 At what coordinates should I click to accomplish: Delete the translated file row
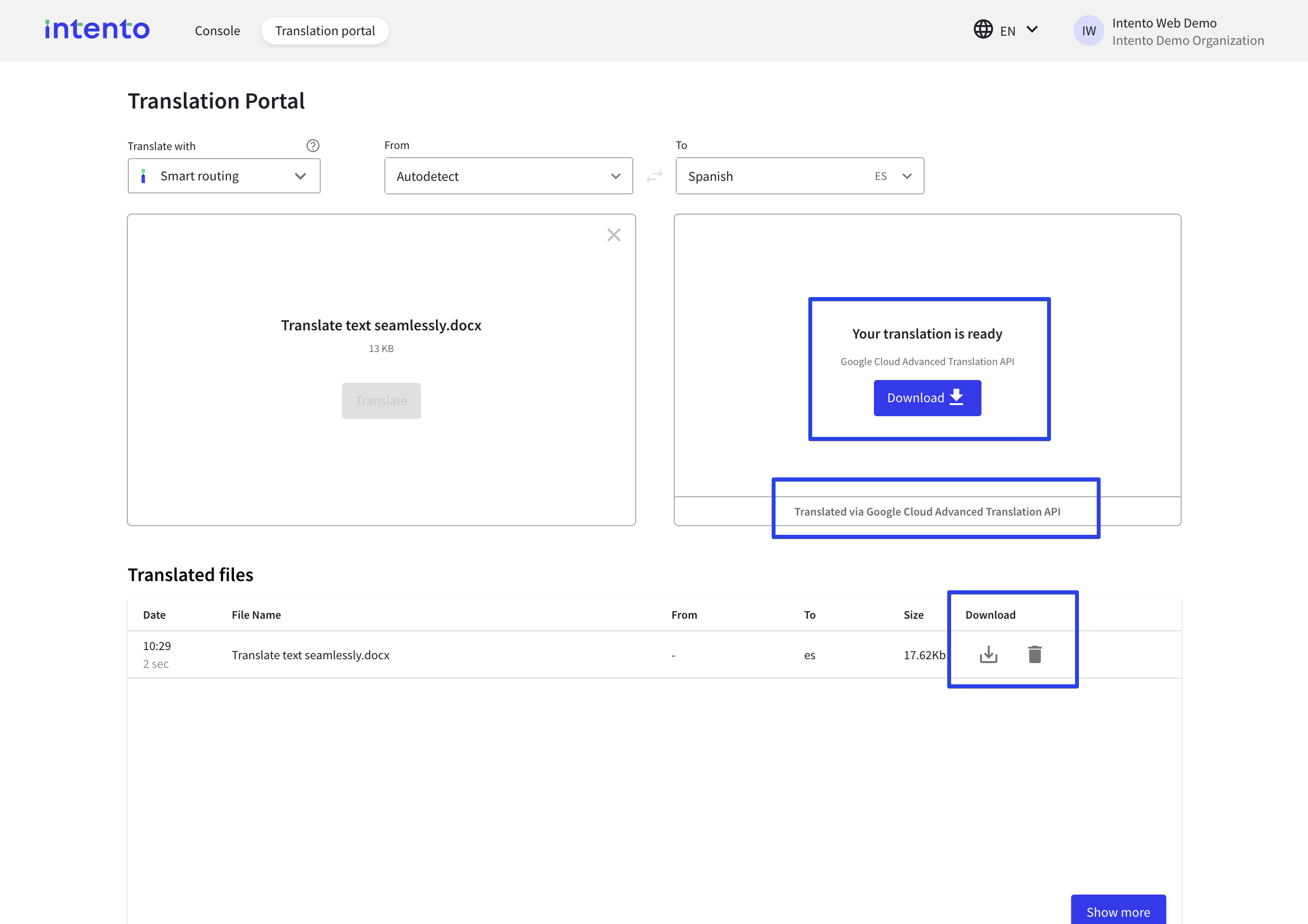point(1035,654)
